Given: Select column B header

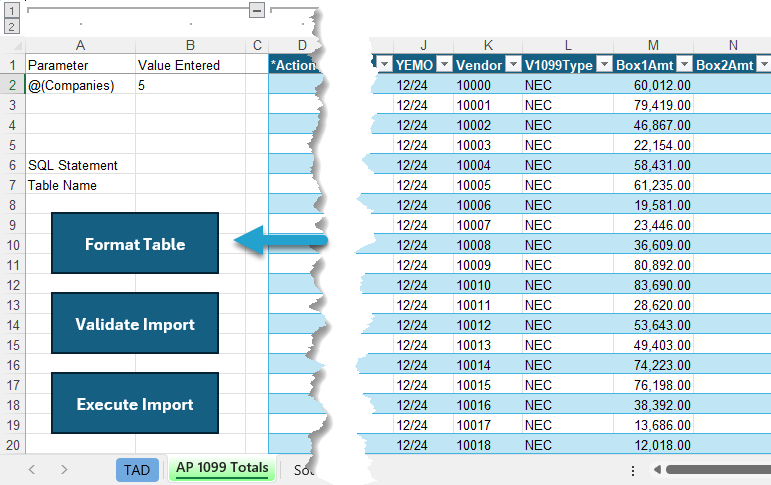Looking at the screenshot, I should coord(190,45).
